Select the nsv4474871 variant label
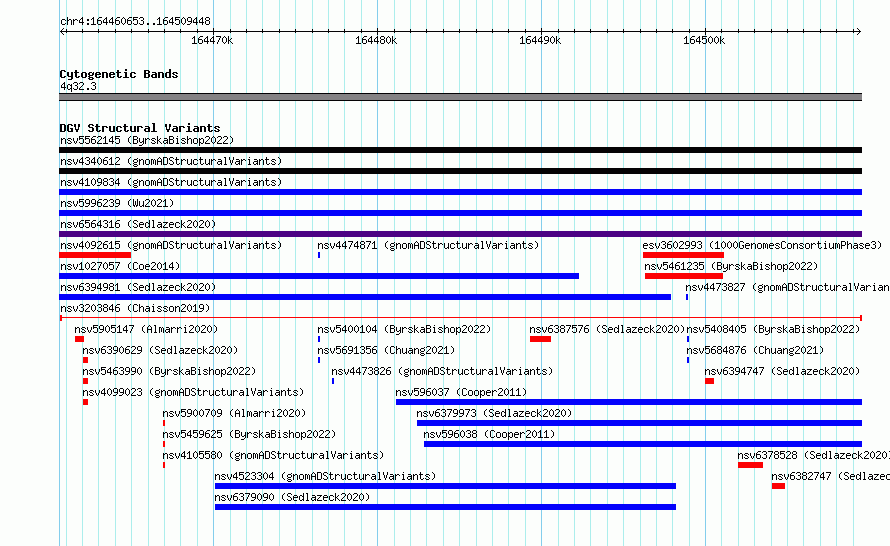 pos(428,245)
